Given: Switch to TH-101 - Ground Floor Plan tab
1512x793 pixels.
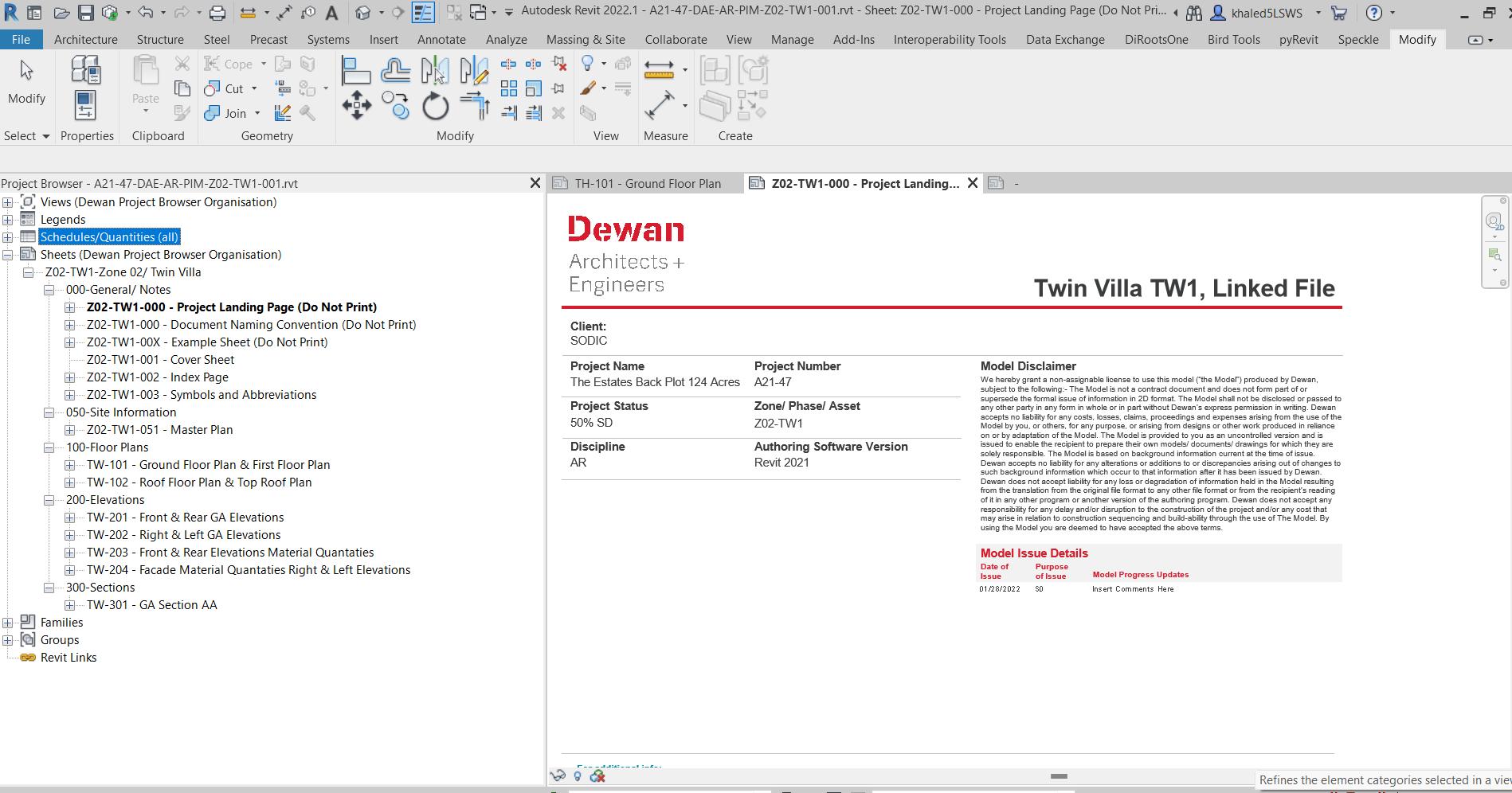Looking at the screenshot, I should point(647,184).
